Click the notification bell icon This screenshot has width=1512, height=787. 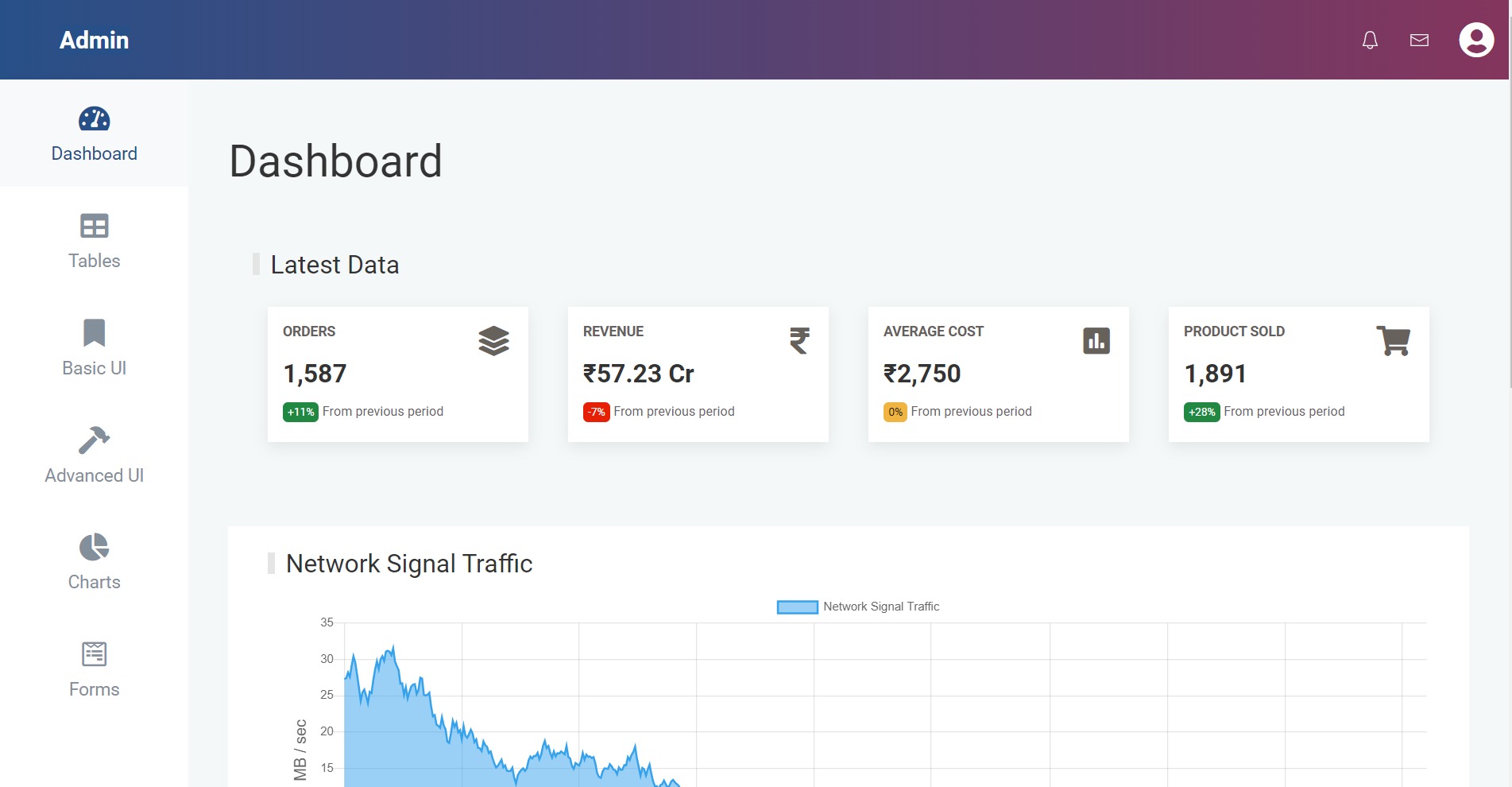(1370, 41)
